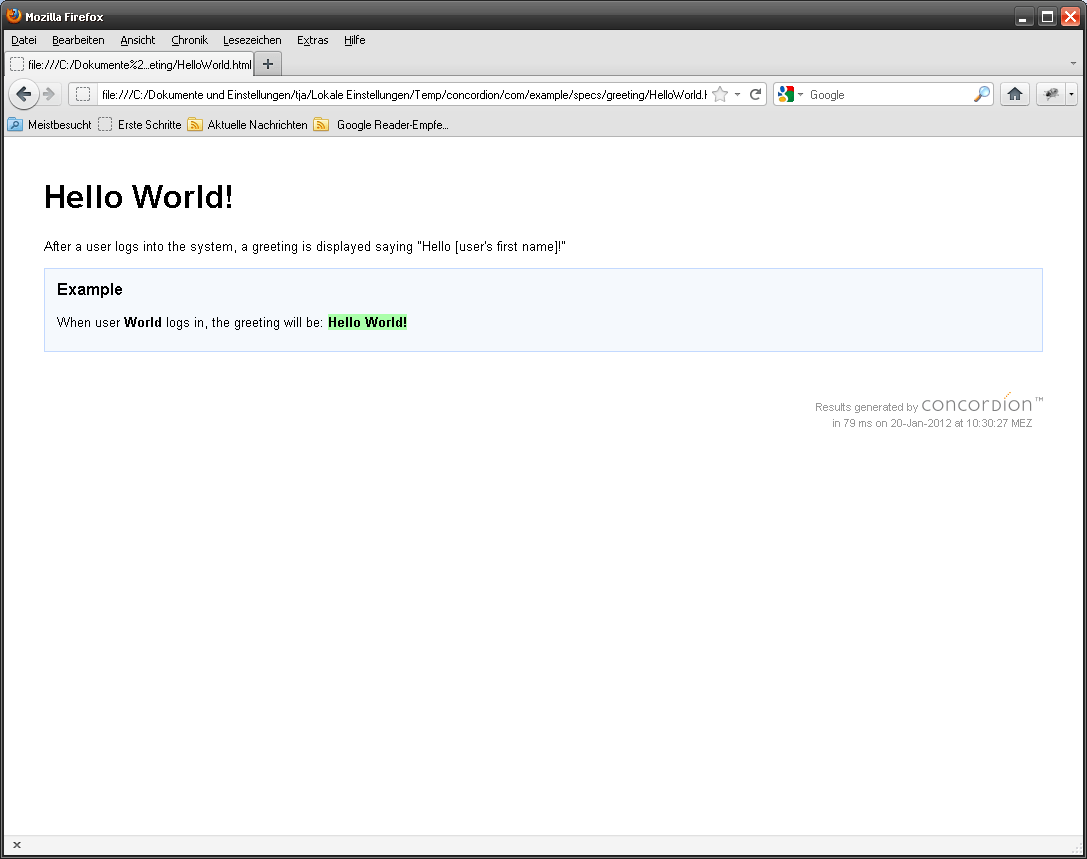
Task: Reload the page with the refresh icon
Action: [755, 94]
